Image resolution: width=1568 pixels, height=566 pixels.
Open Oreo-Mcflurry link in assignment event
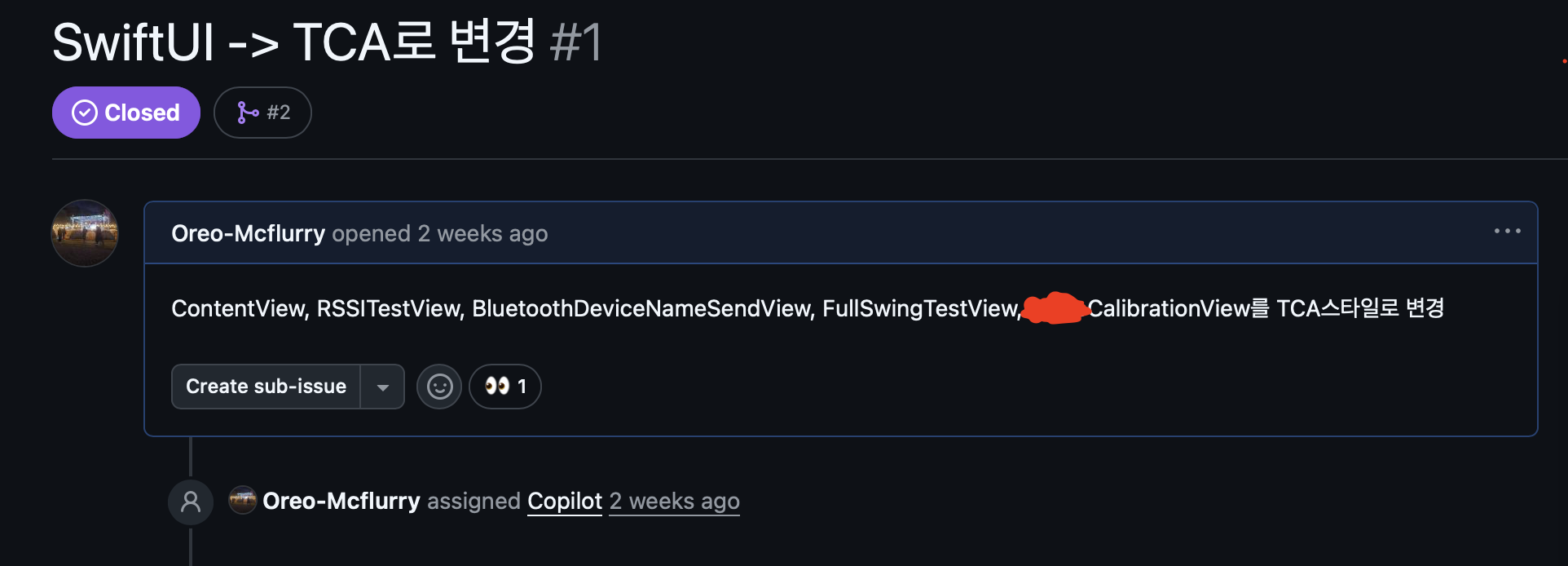coord(341,501)
